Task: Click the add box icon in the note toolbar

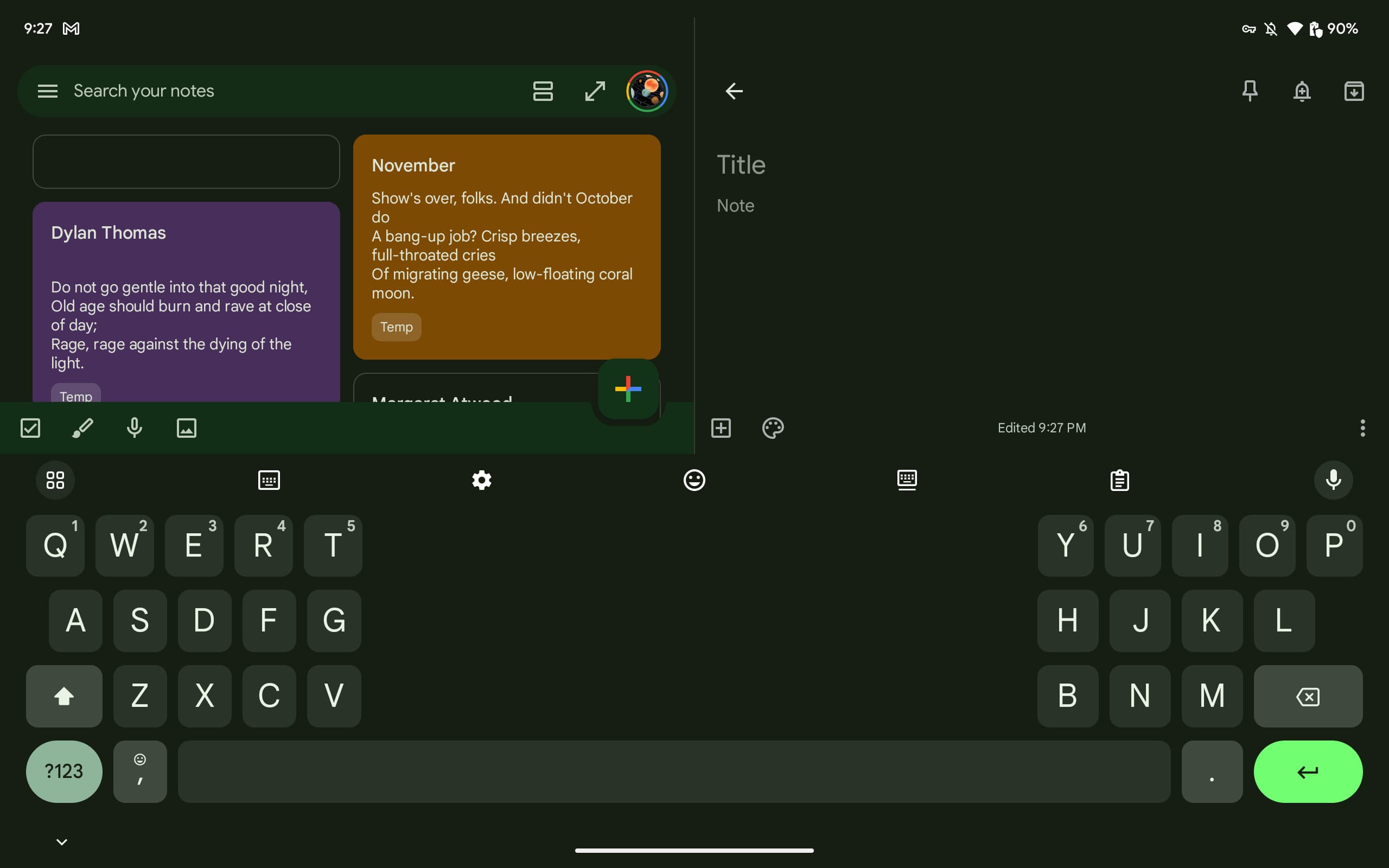Action: [x=721, y=427]
